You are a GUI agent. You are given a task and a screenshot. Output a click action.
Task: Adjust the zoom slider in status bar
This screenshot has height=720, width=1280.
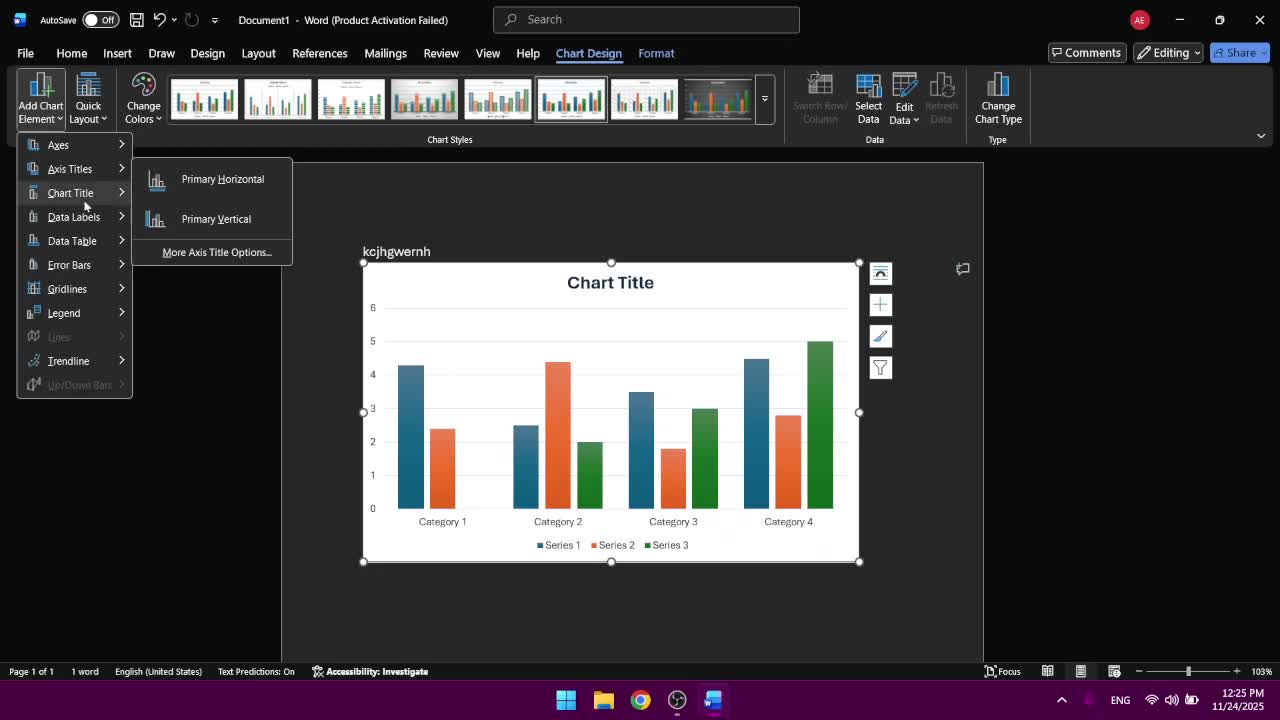coord(1188,671)
